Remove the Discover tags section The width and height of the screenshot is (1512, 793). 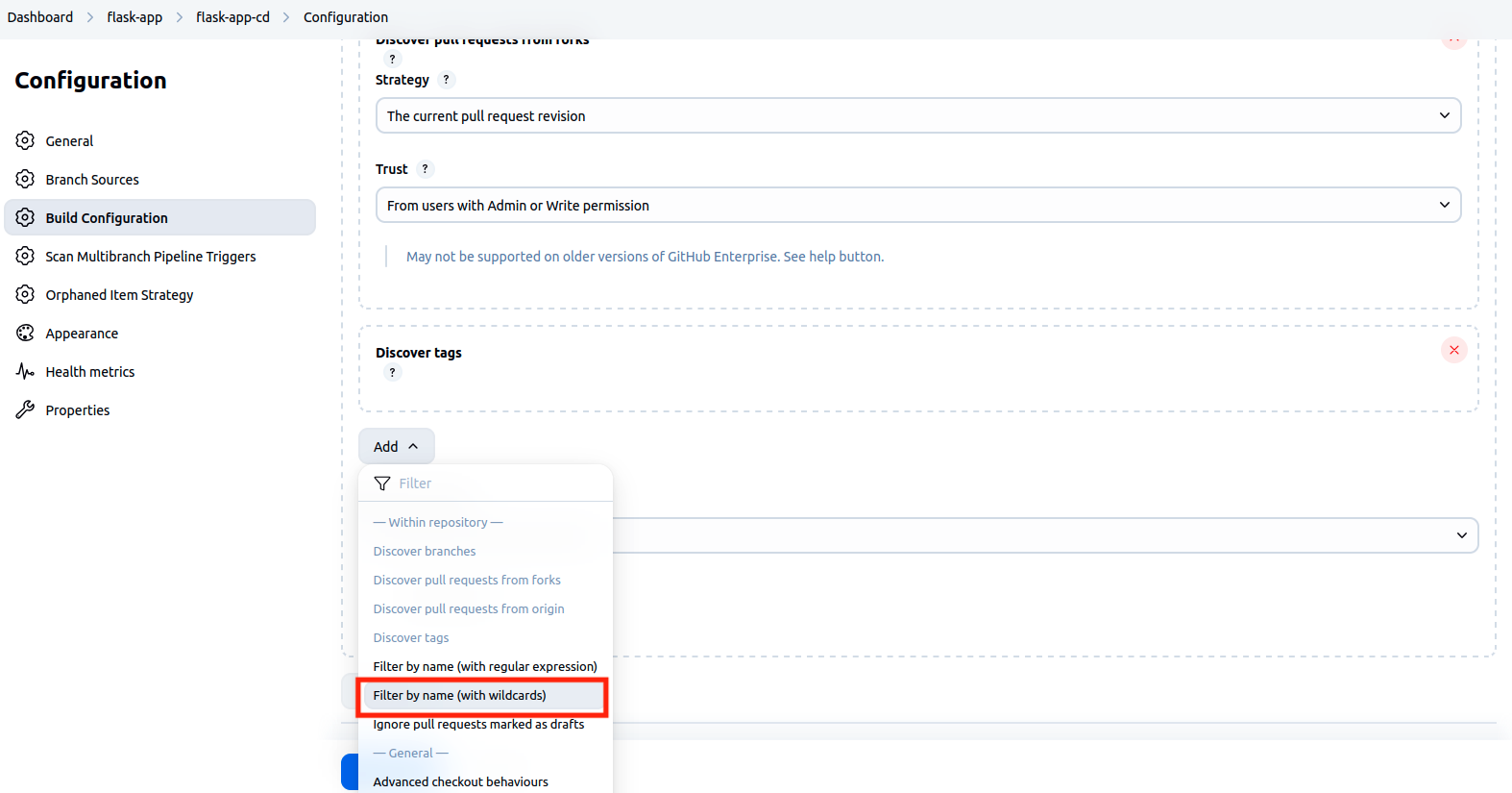click(1453, 350)
